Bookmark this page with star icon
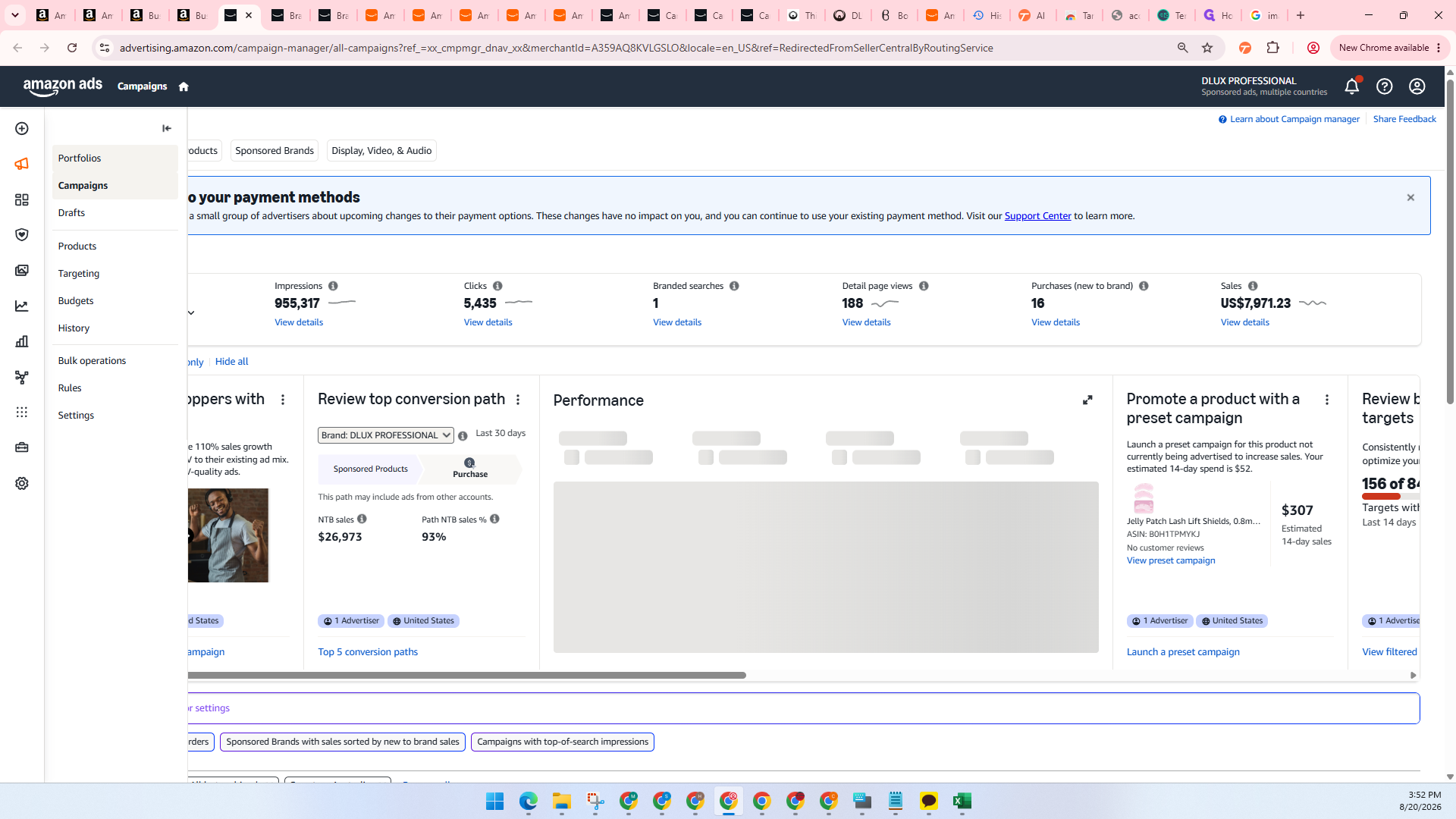Image resolution: width=1456 pixels, height=819 pixels. pos(1207,48)
